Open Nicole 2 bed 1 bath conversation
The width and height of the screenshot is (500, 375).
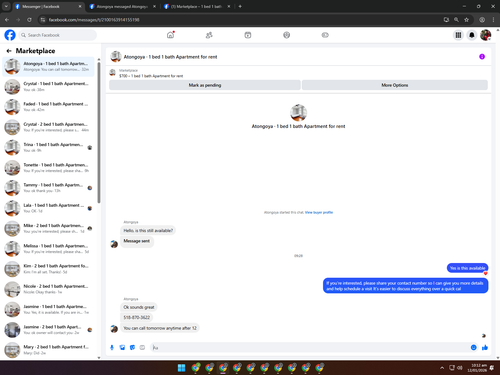coord(49,289)
